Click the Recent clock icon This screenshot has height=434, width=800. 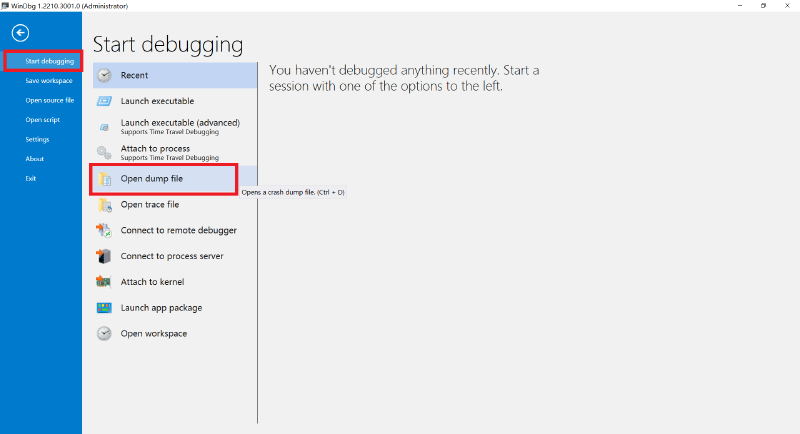point(104,75)
